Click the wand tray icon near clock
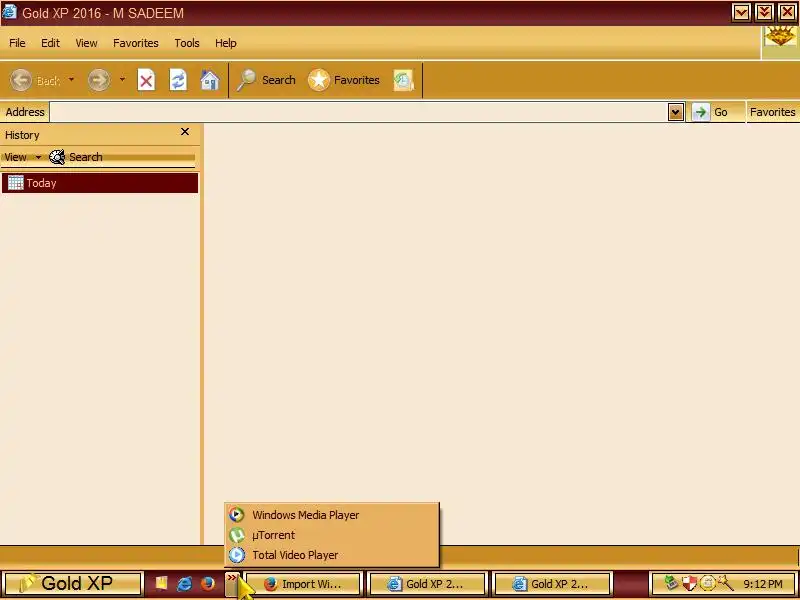 [724, 583]
